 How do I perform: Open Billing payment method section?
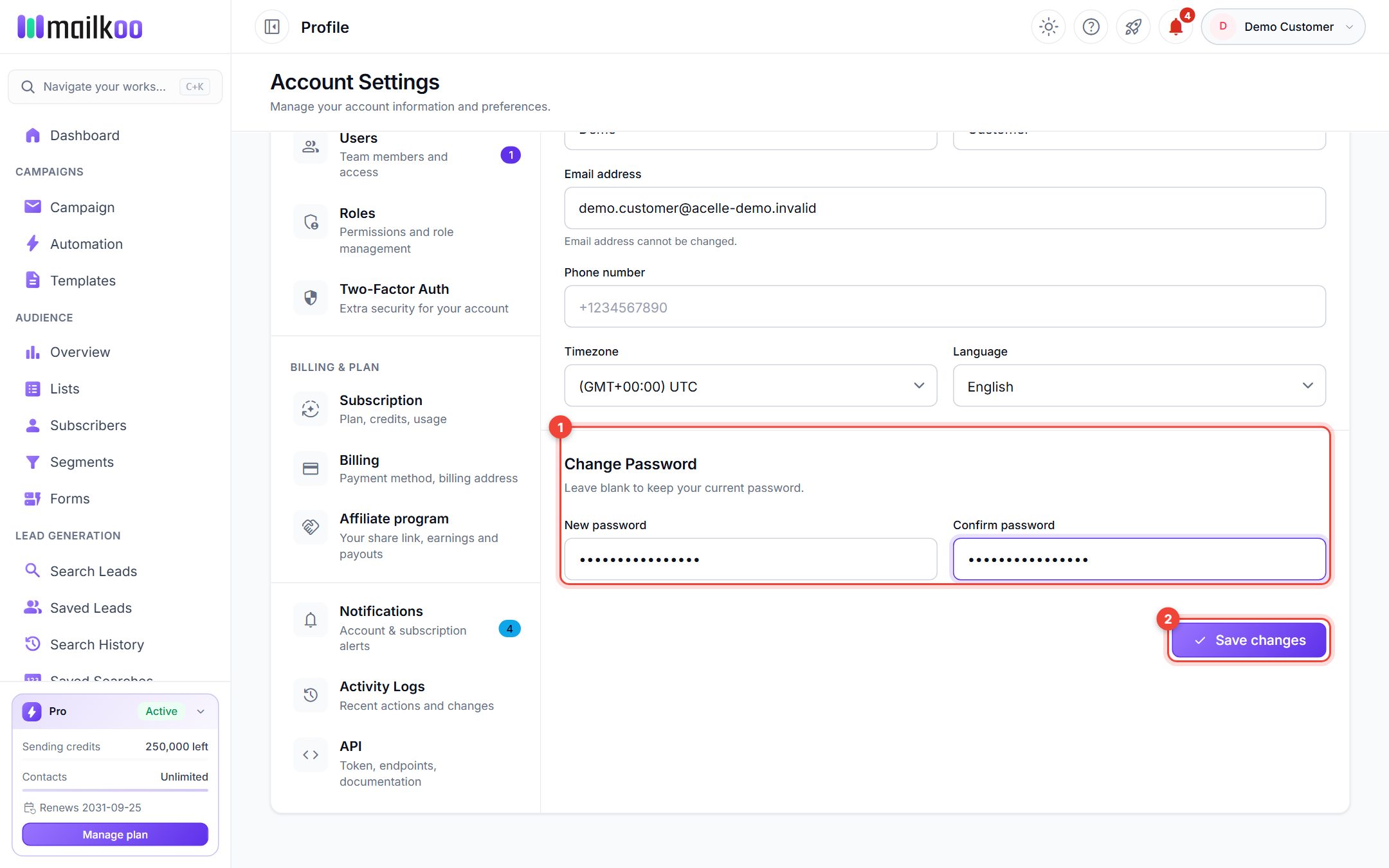coord(406,469)
